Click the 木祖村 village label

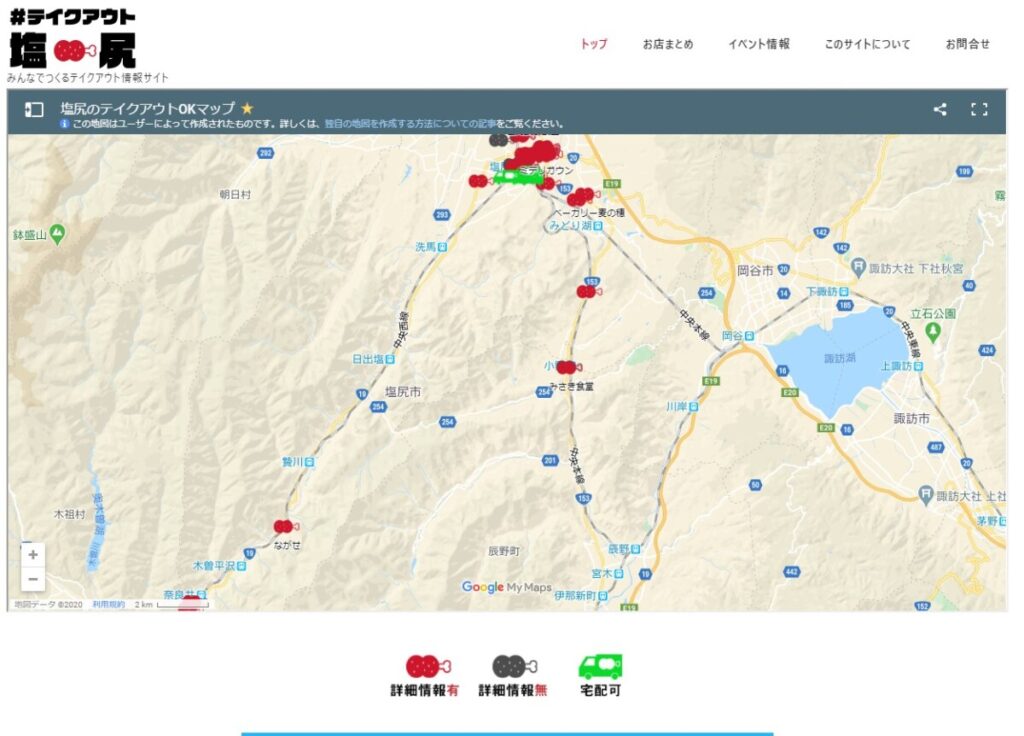[69, 515]
